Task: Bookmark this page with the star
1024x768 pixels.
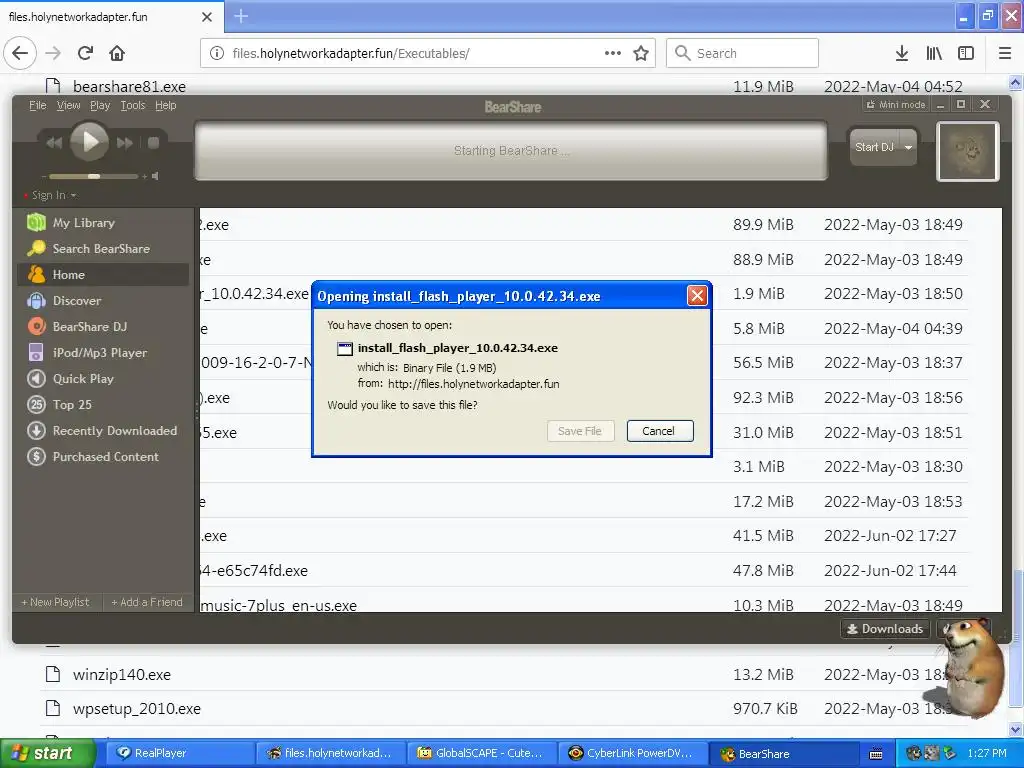Action: [x=641, y=54]
